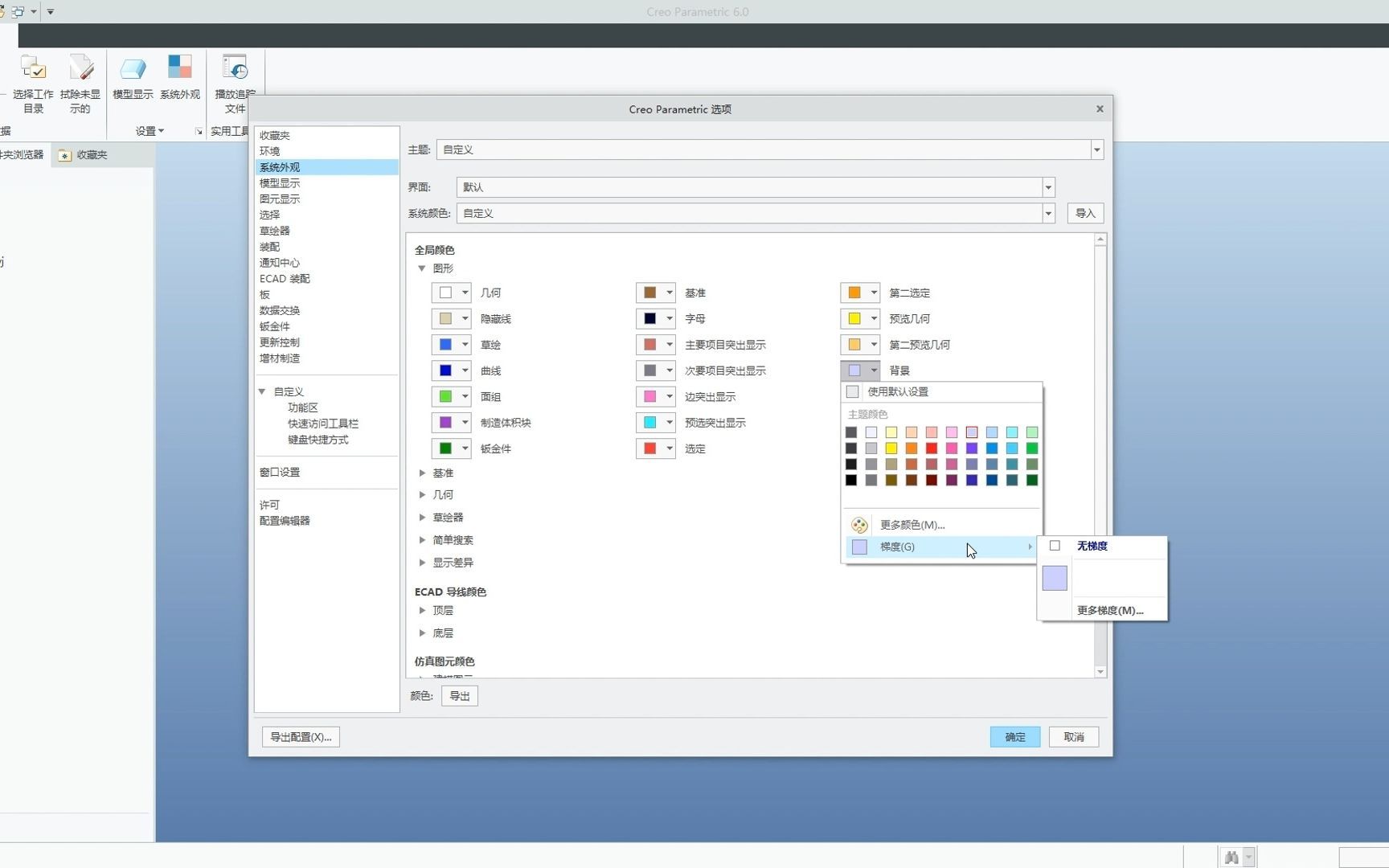The height and width of the screenshot is (868, 1389).
Task: Select 增材制造 in the options list
Action: [326, 358]
